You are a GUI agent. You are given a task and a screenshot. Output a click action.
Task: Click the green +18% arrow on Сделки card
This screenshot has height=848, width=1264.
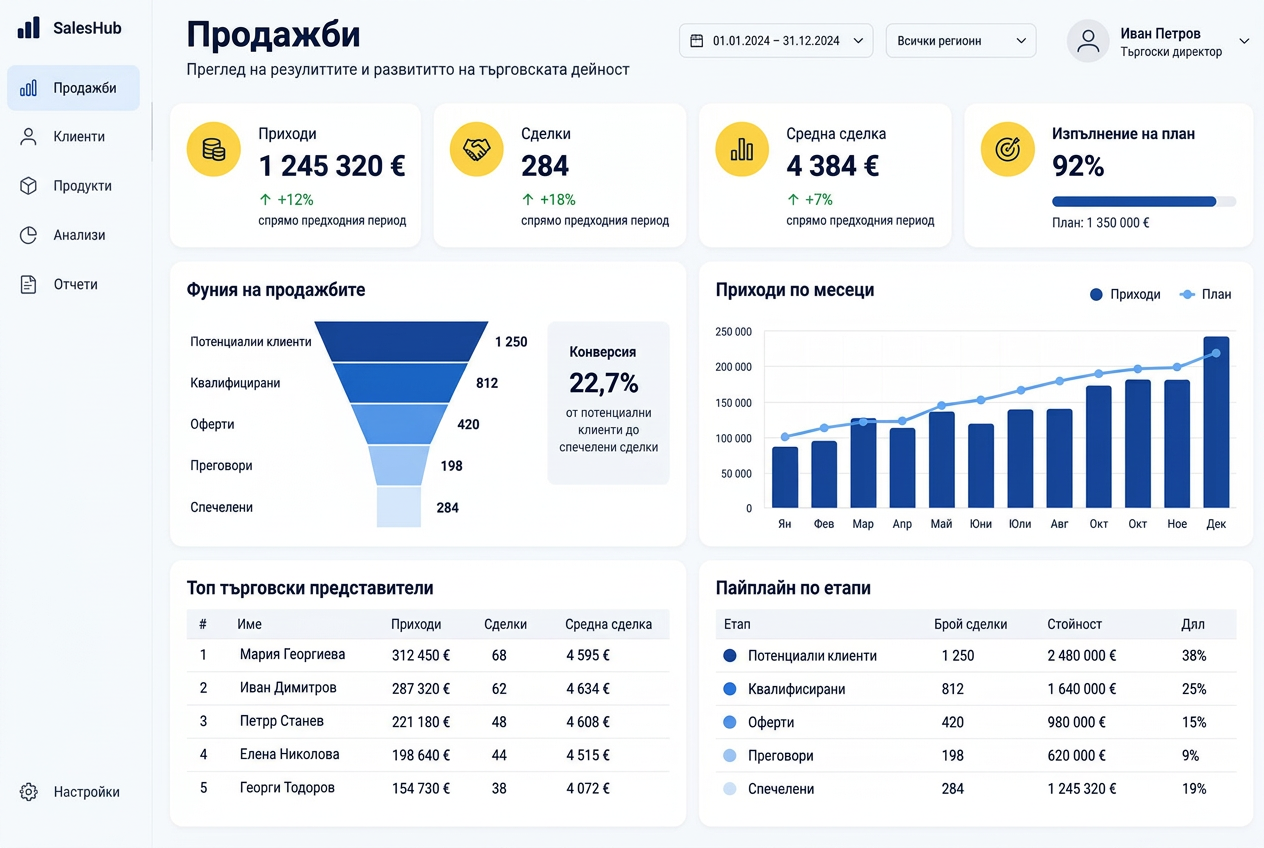tap(528, 199)
